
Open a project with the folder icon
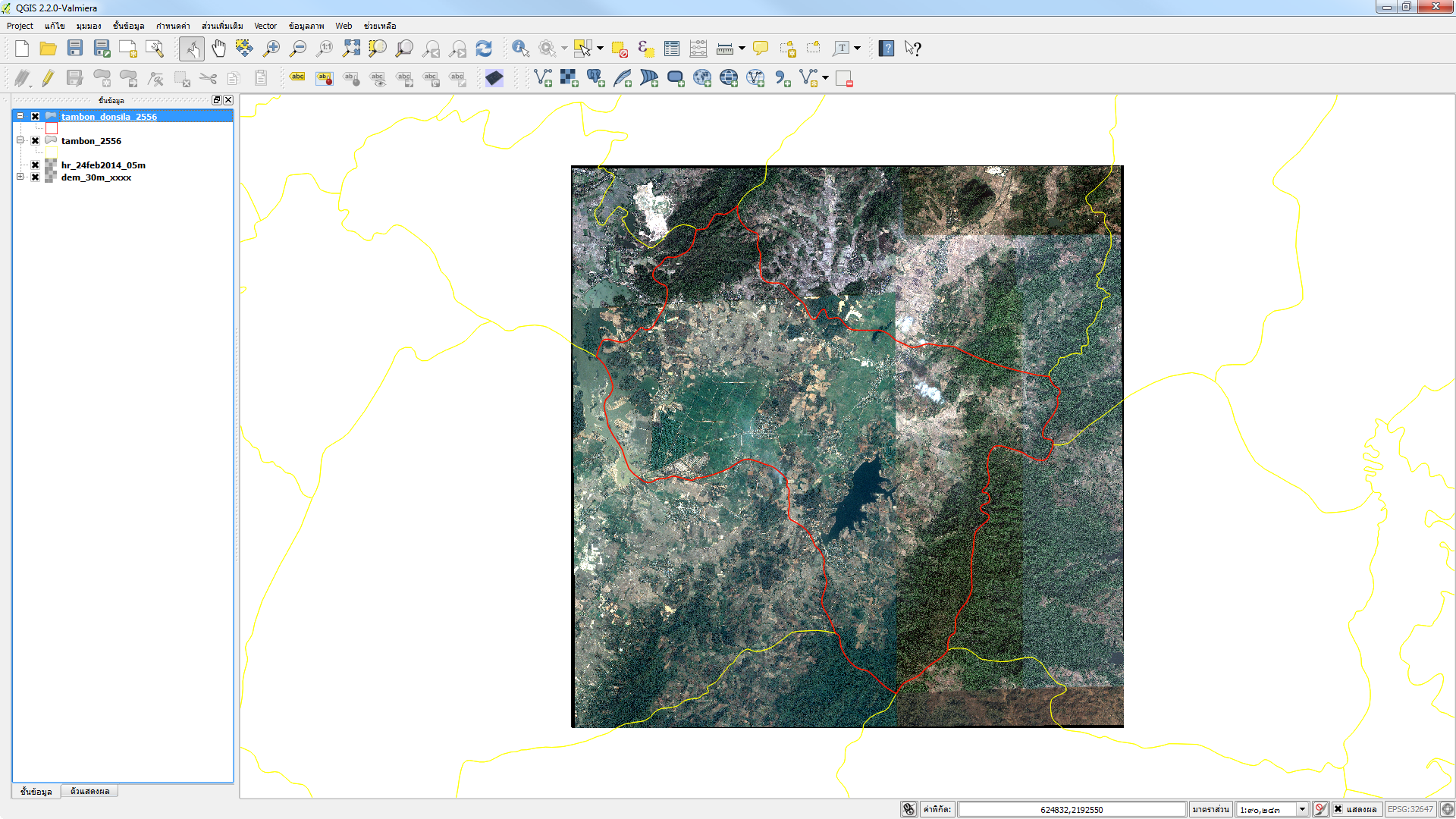[x=49, y=49]
